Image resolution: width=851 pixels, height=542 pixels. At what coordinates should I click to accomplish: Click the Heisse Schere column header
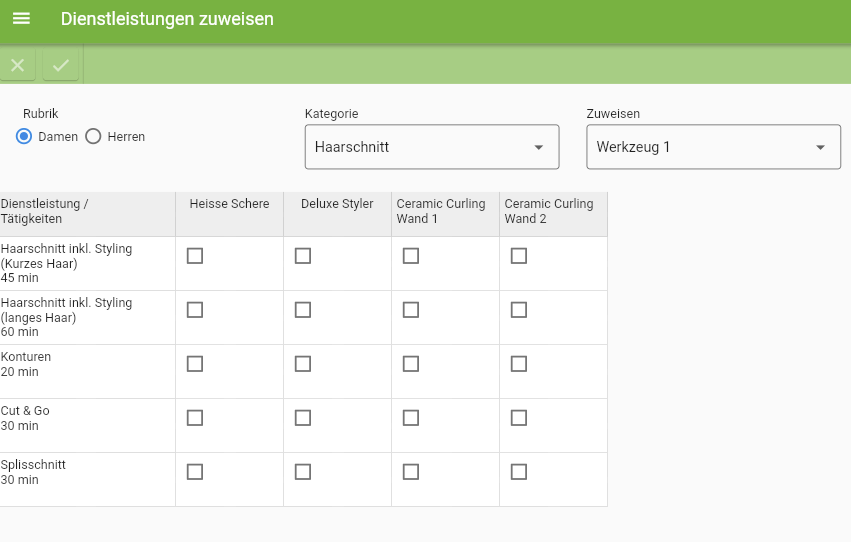click(230, 203)
